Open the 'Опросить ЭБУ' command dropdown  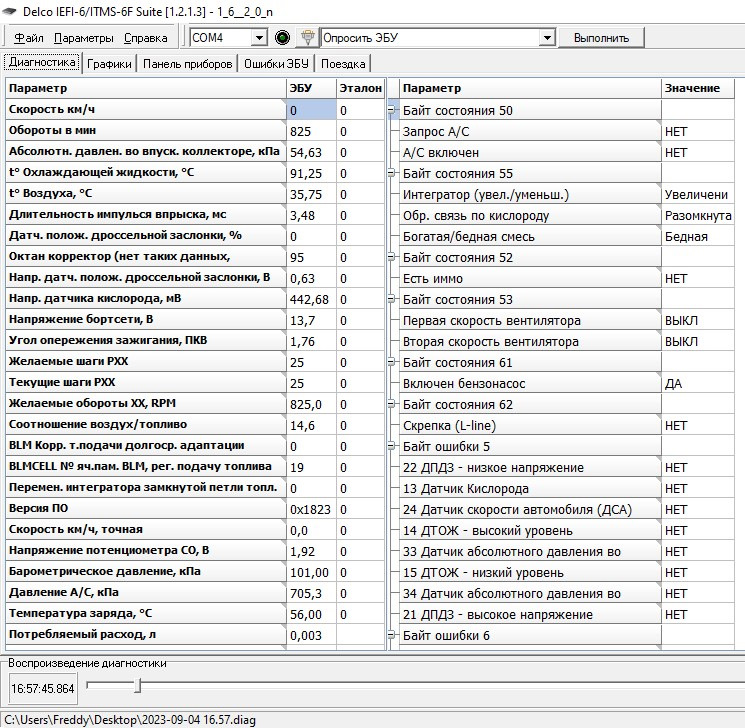[546, 38]
